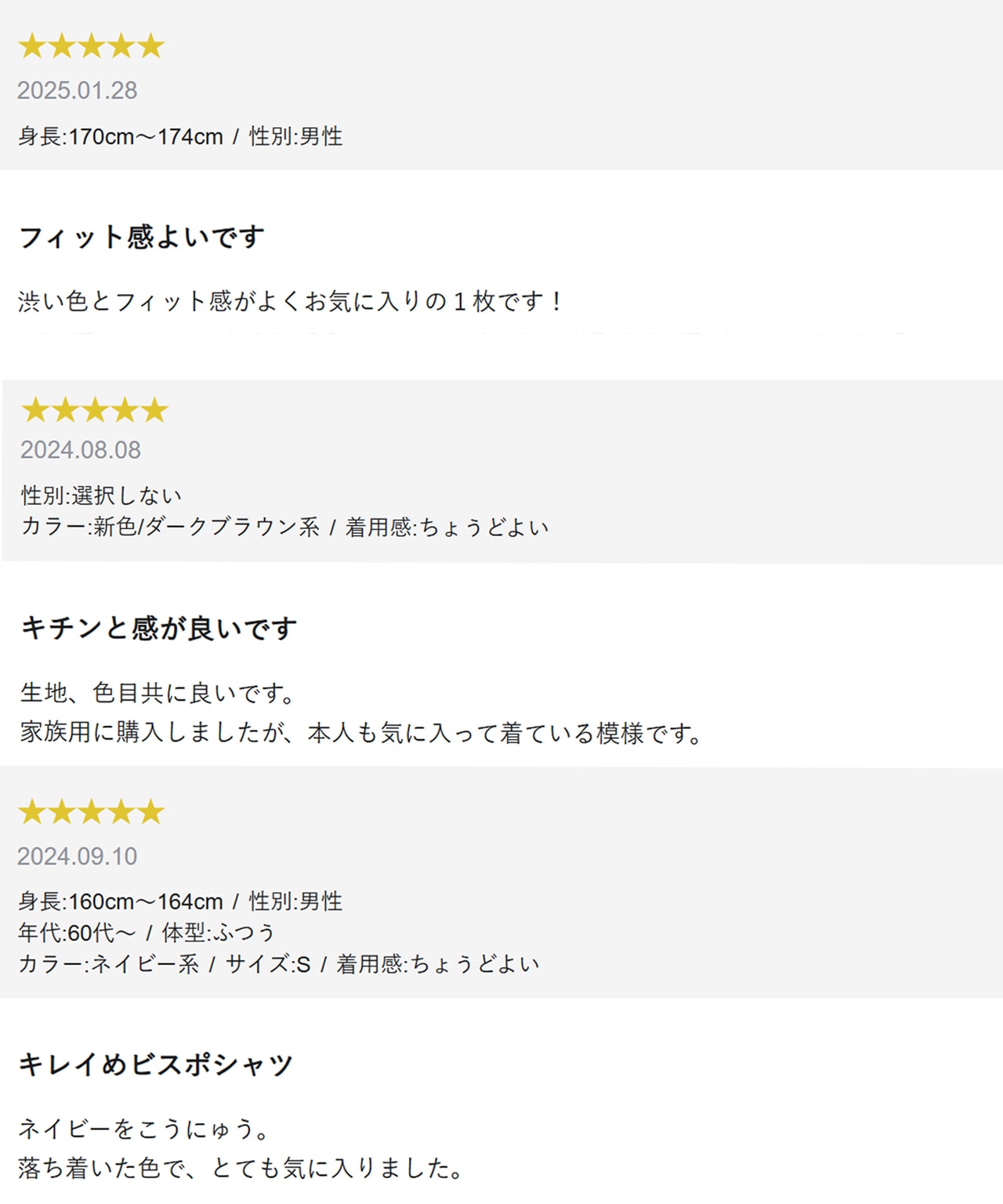Image resolution: width=1003 pixels, height=1204 pixels.
Task: Open the review titled キレイめビスポシャツ
Action: [x=155, y=1064]
